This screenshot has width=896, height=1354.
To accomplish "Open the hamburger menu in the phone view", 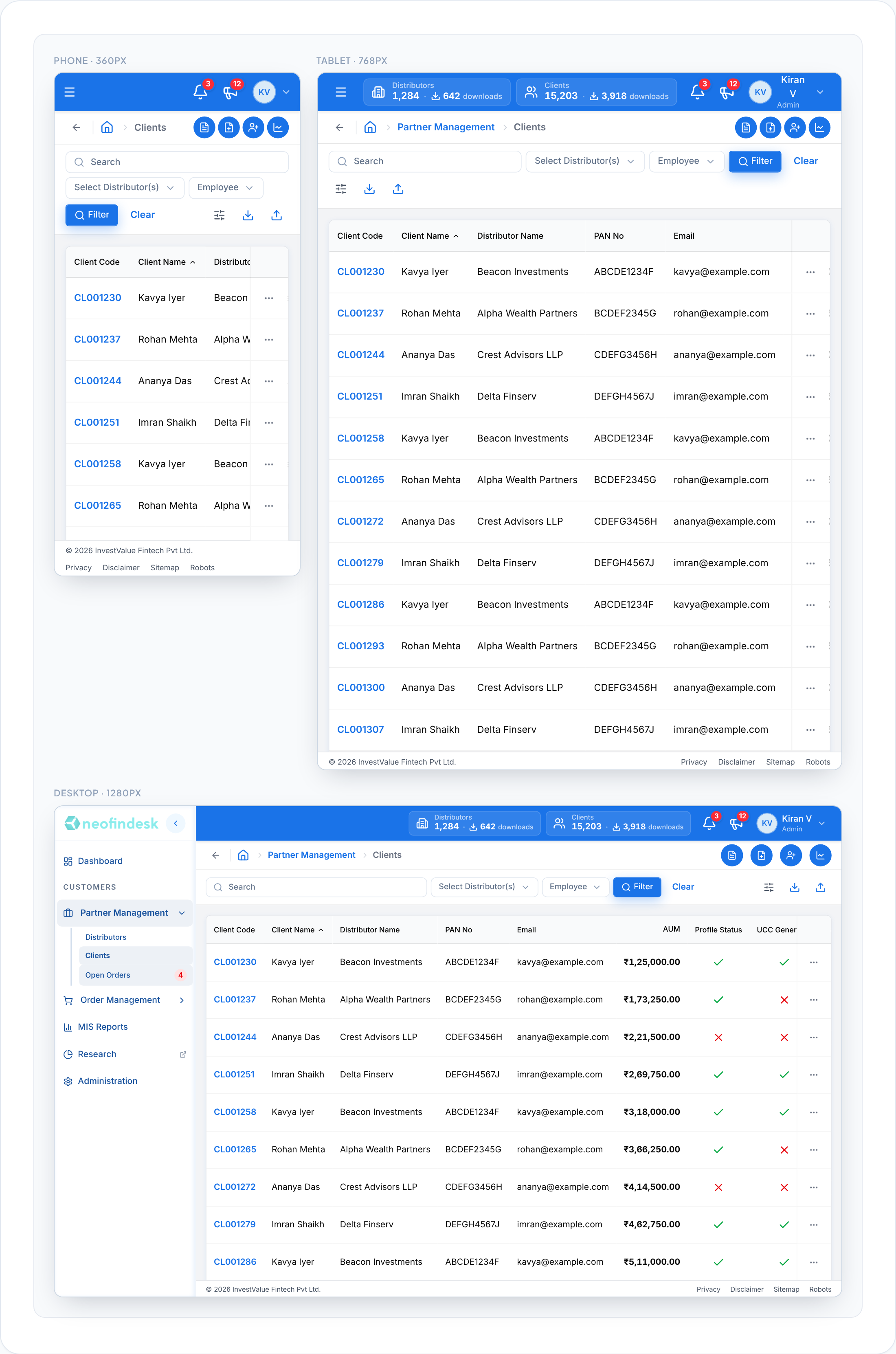I will point(70,92).
